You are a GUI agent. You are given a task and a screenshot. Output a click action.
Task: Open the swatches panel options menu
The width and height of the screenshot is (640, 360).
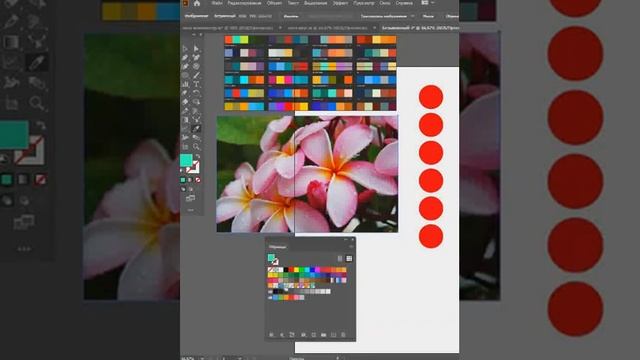351,247
